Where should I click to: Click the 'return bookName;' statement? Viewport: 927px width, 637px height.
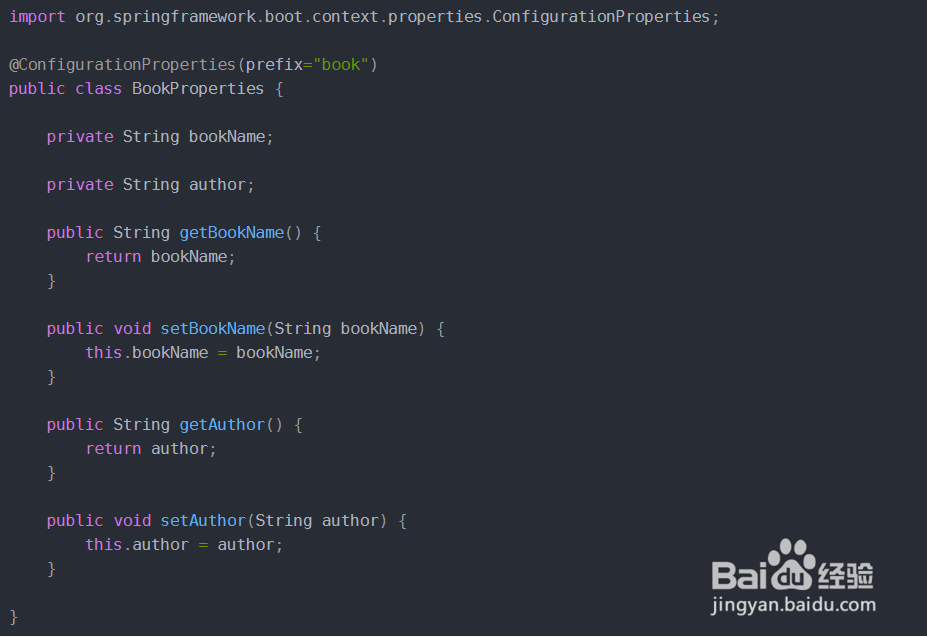point(160,257)
